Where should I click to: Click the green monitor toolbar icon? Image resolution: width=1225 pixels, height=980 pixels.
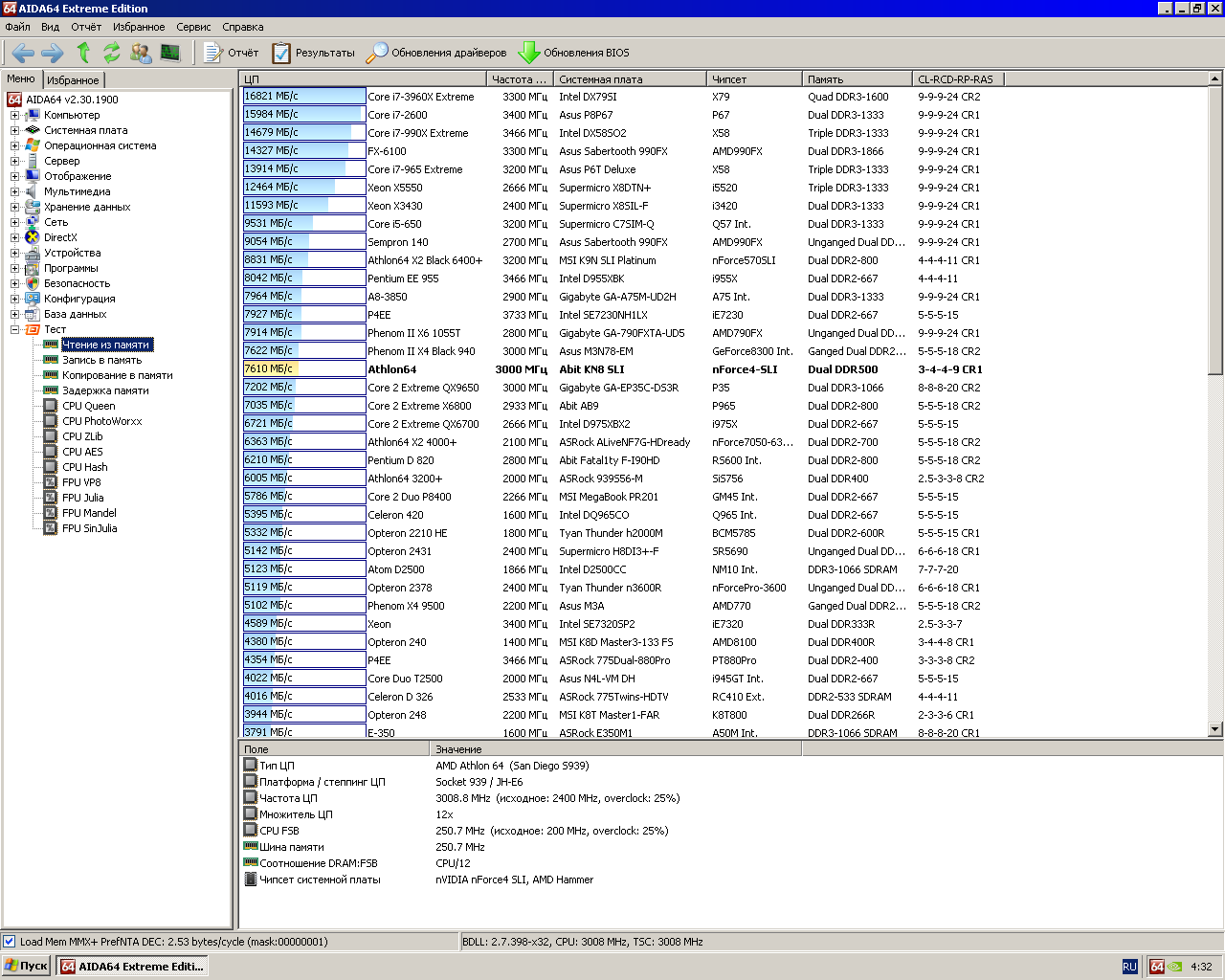click(170, 53)
